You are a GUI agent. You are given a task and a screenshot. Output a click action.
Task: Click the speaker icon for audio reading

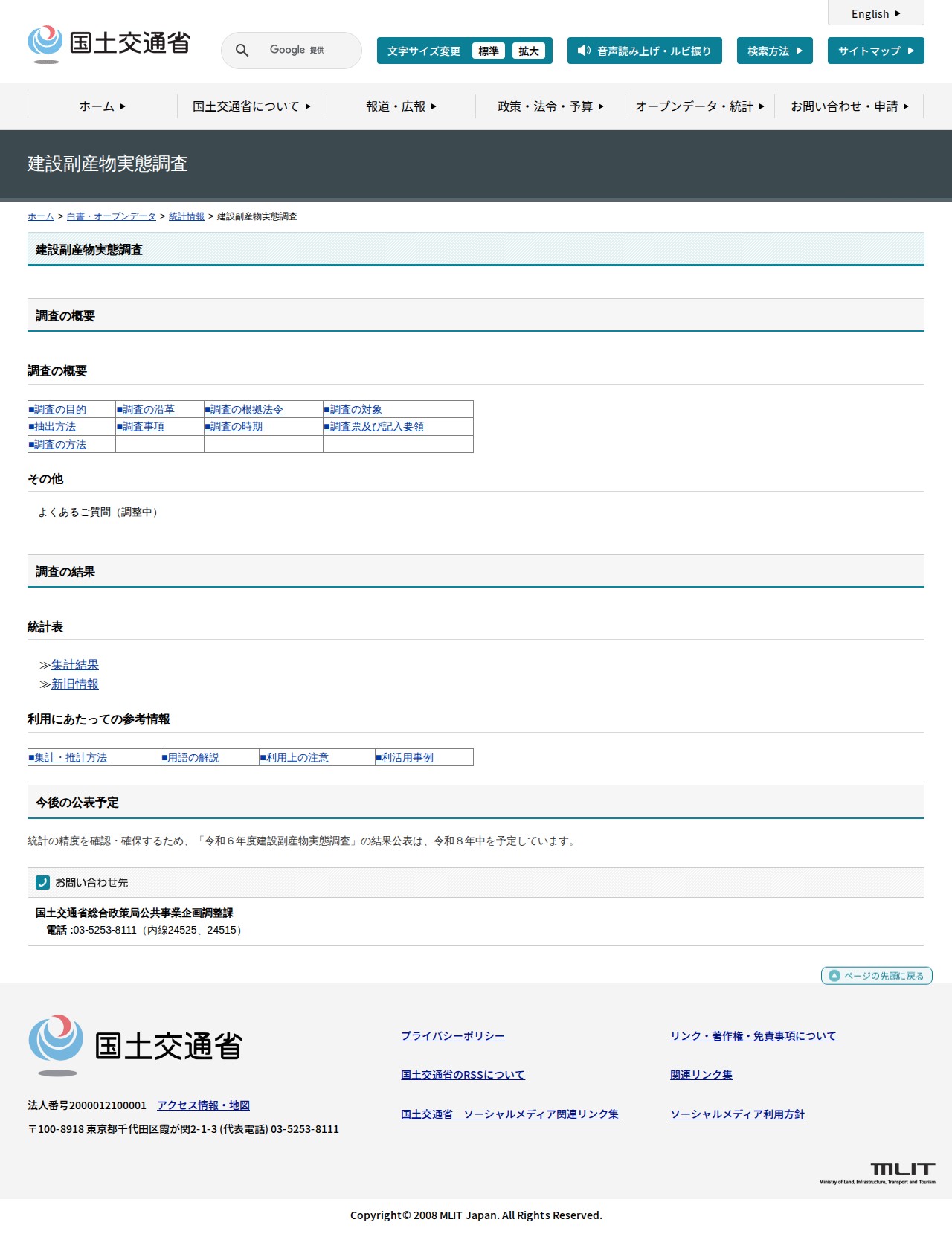coord(585,51)
